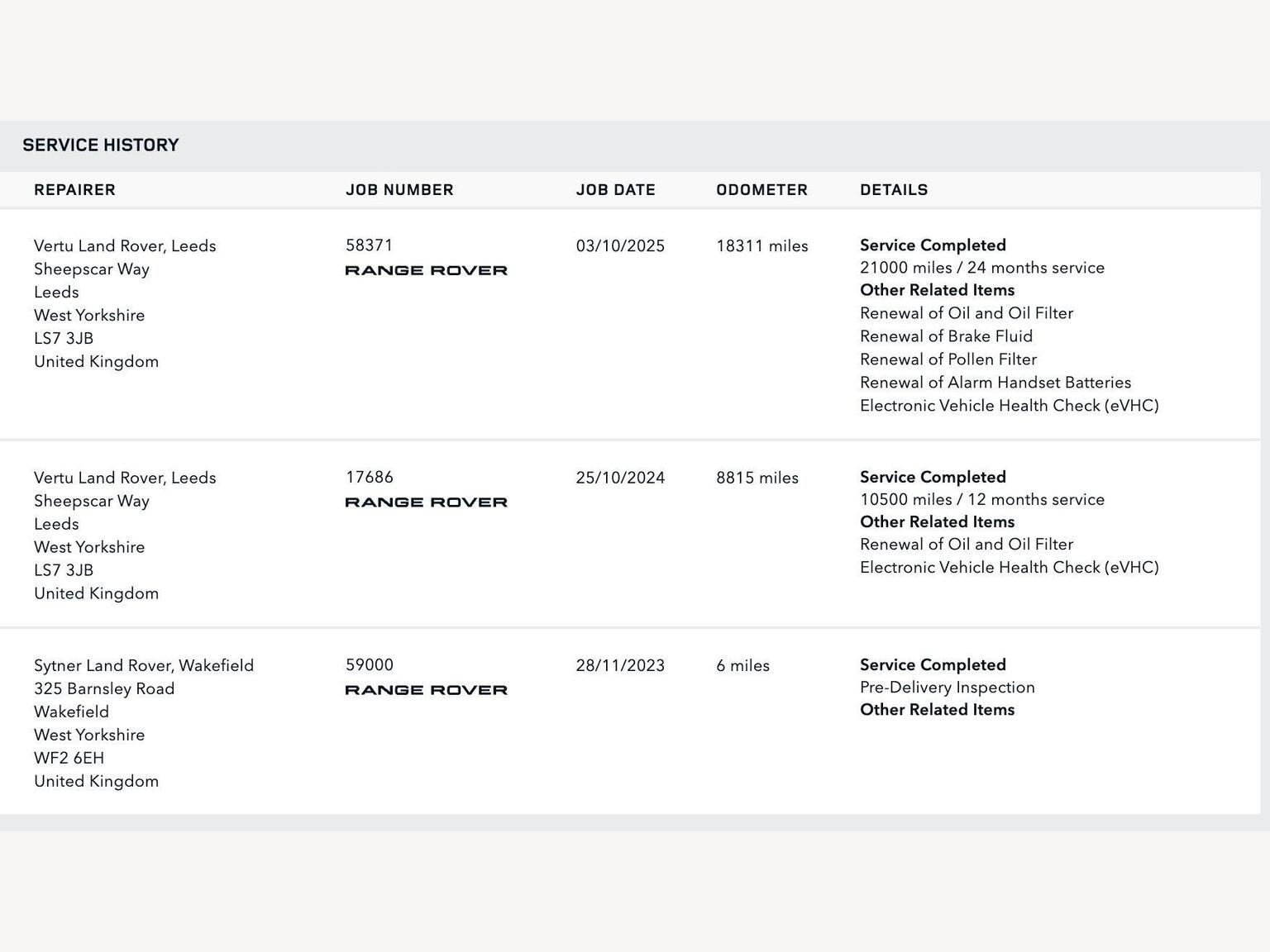Click job date 03/10/2025
1270x952 pixels.
(620, 246)
